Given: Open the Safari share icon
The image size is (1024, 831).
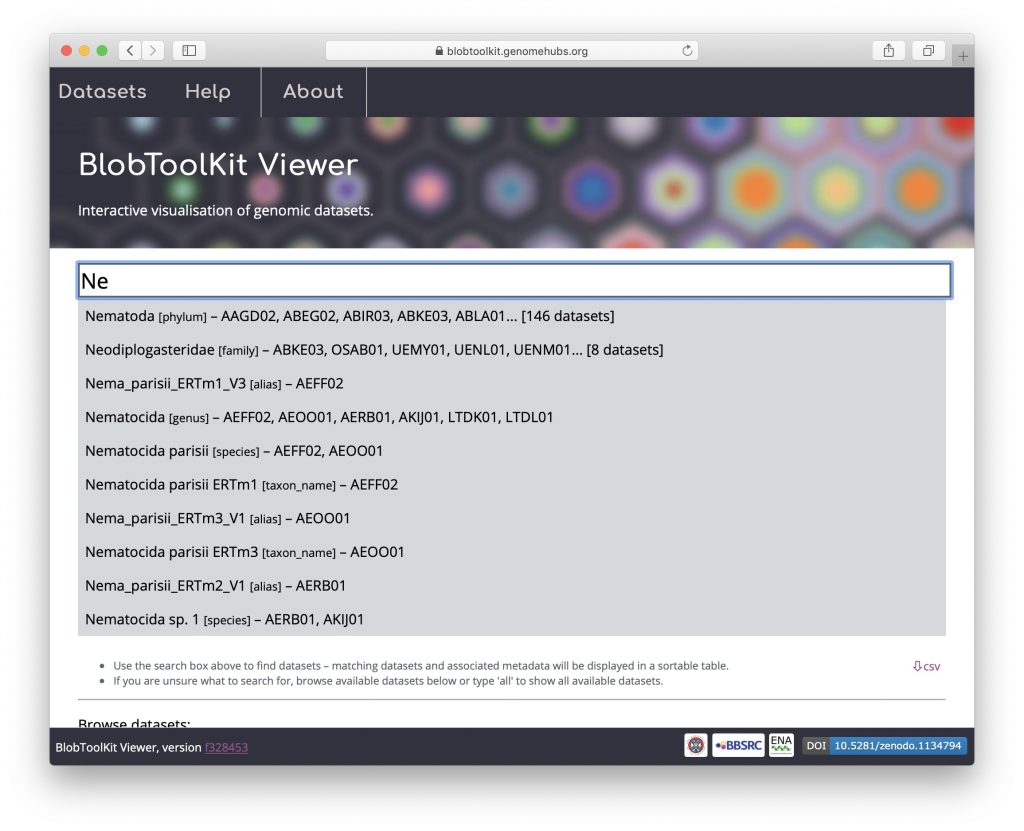Looking at the screenshot, I should 888,50.
